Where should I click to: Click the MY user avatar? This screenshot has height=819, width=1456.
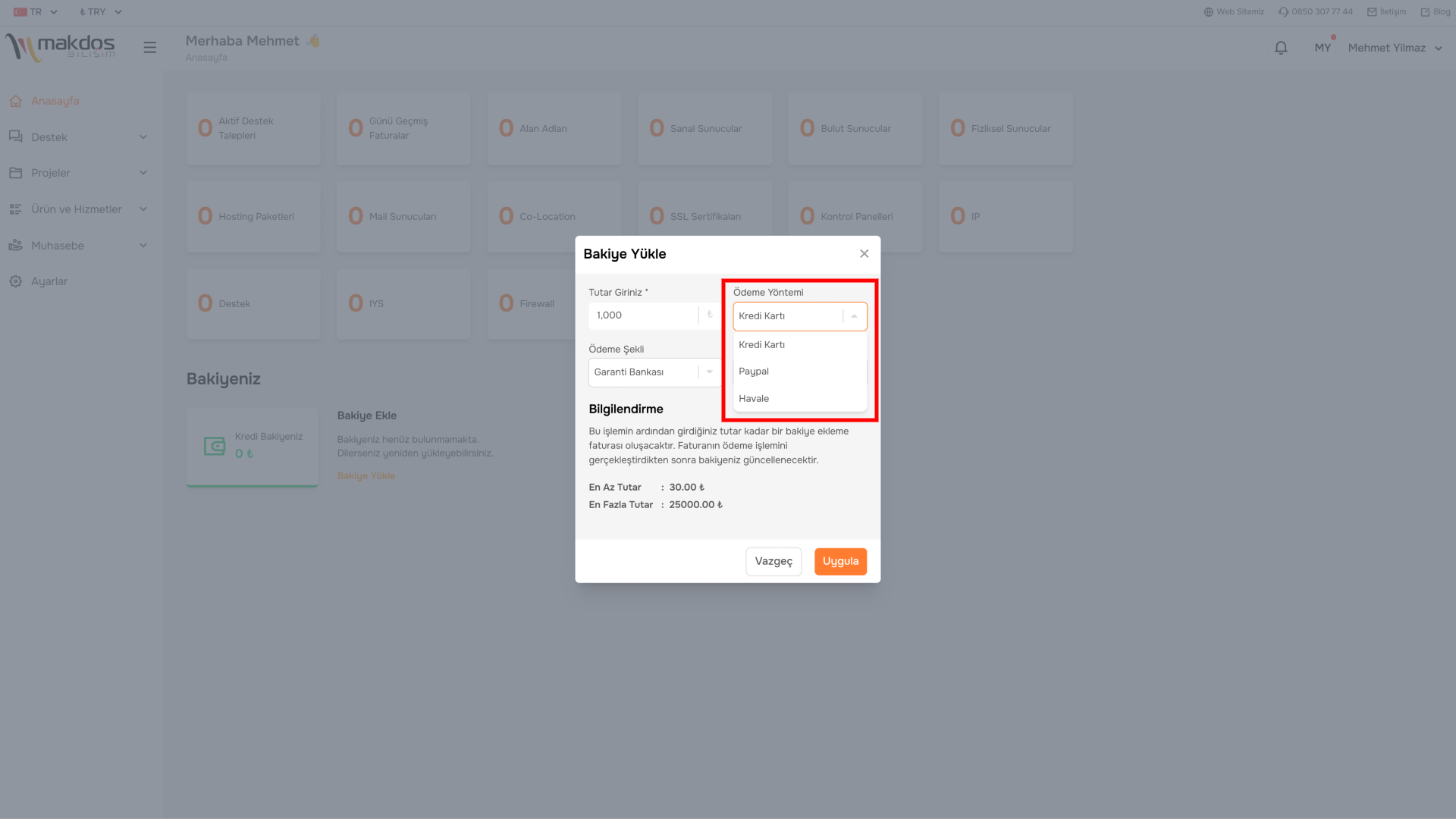point(1323,48)
